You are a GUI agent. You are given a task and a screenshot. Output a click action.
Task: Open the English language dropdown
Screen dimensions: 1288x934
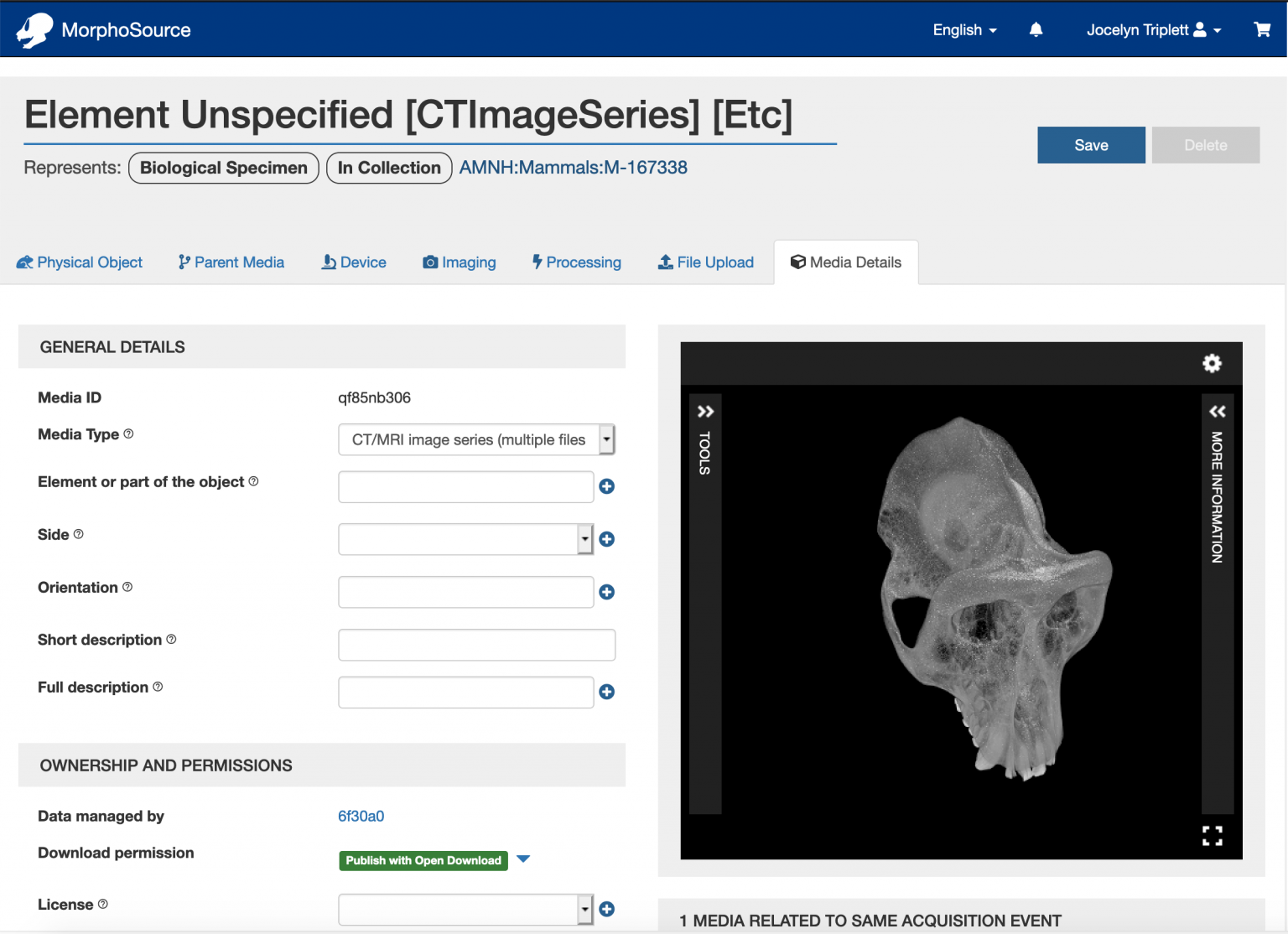[x=963, y=29]
